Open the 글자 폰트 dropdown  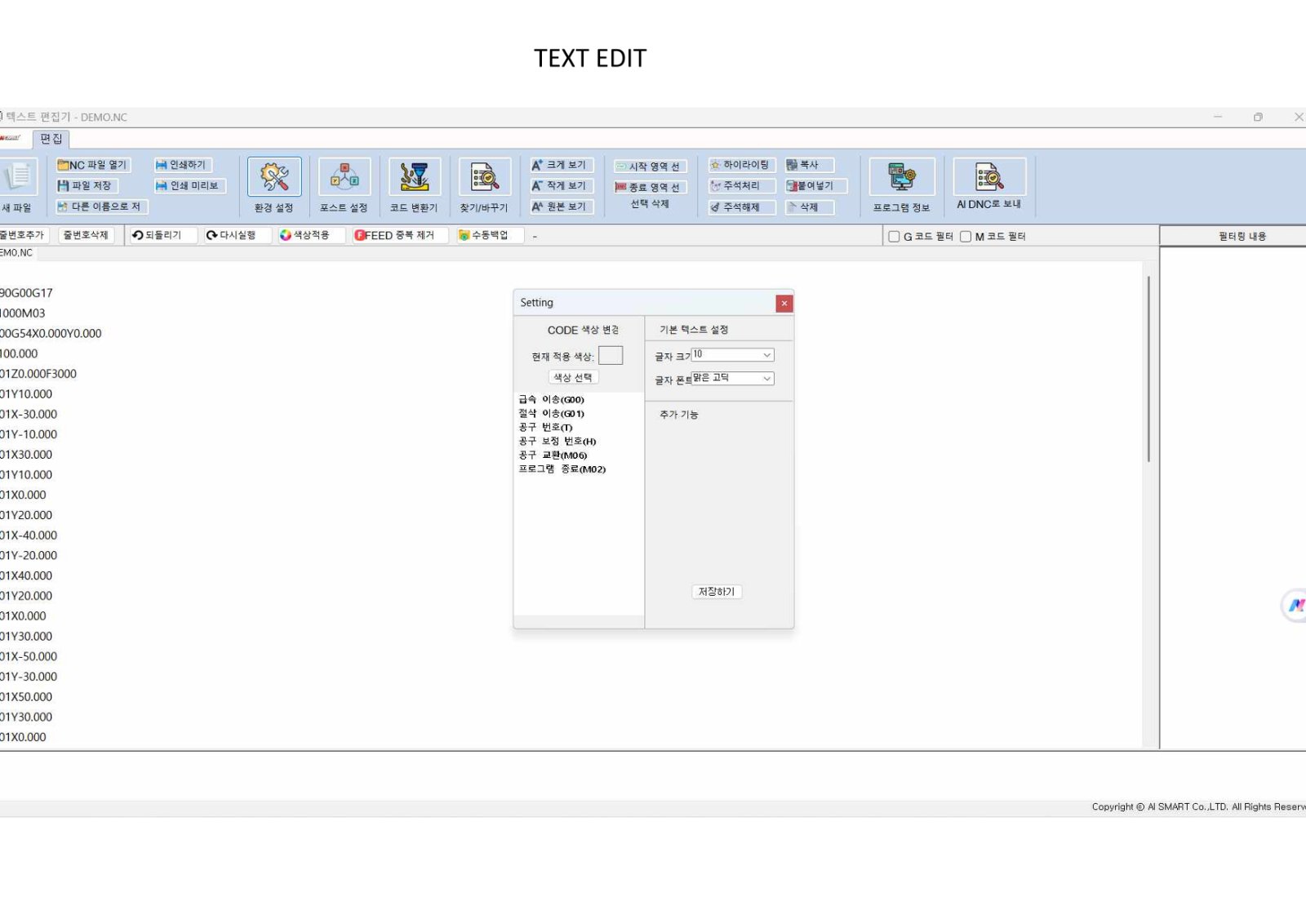click(x=732, y=379)
